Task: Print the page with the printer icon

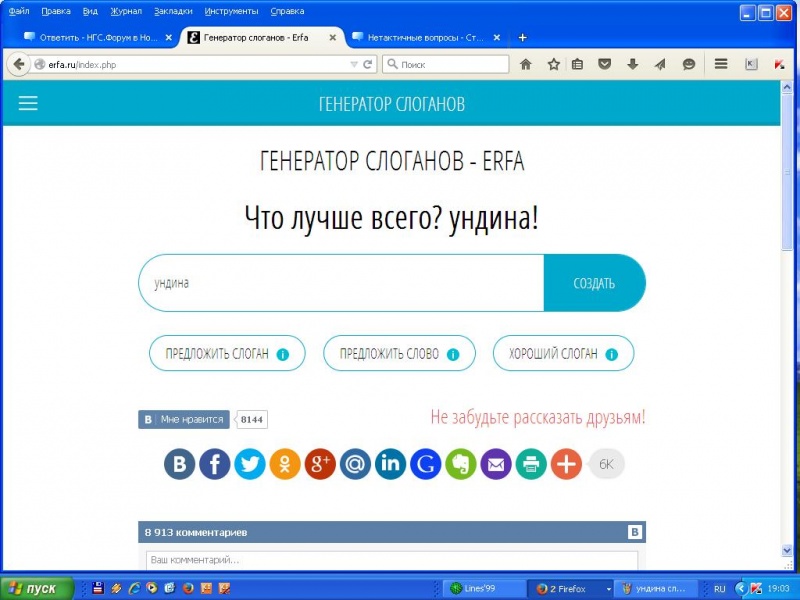Action: 531,464
